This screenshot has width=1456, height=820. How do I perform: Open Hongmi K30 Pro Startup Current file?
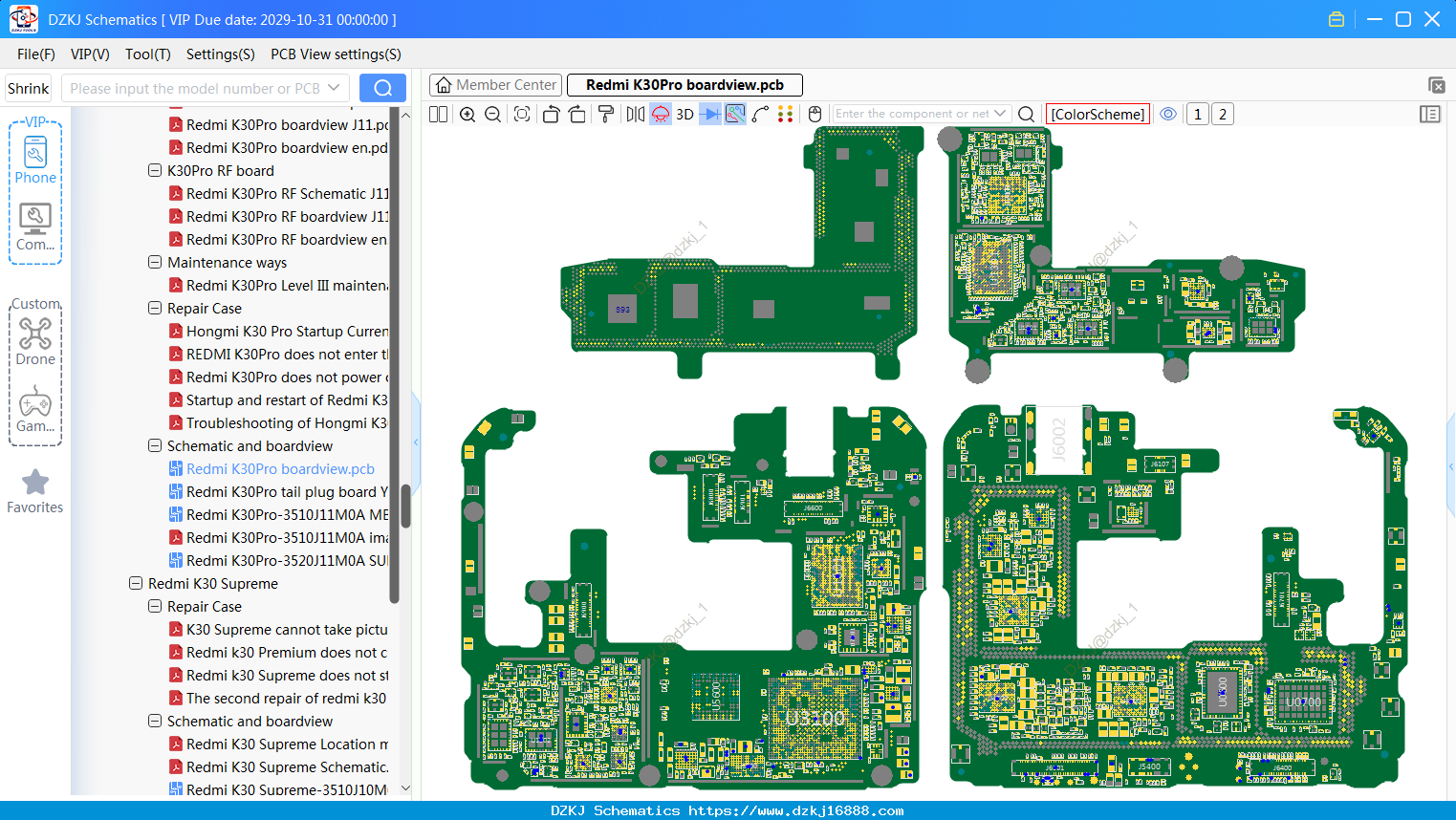tap(279, 332)
